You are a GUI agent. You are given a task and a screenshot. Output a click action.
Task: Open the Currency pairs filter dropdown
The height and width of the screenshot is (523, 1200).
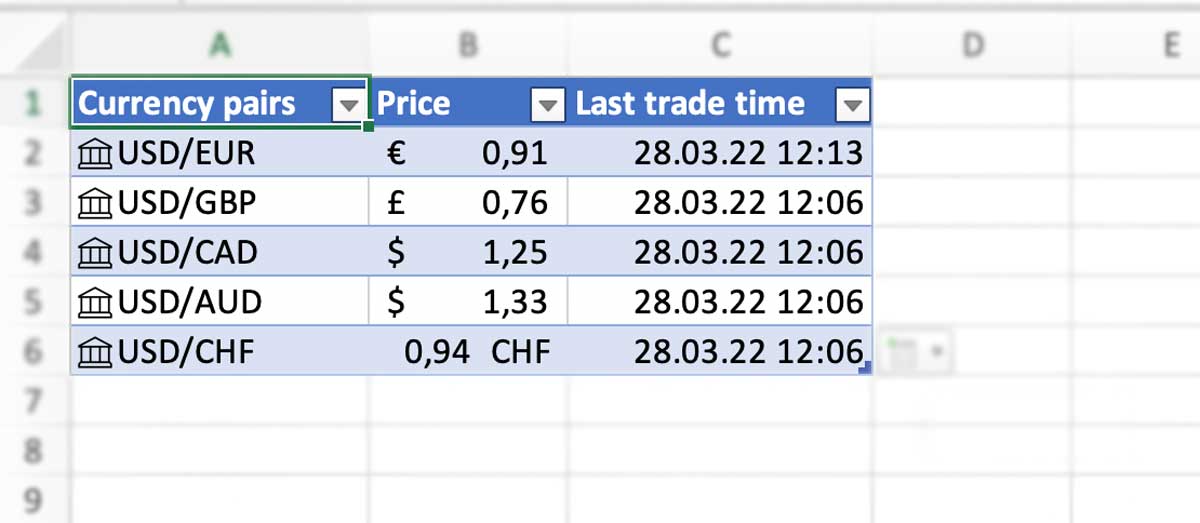click(x=348, y=105)
